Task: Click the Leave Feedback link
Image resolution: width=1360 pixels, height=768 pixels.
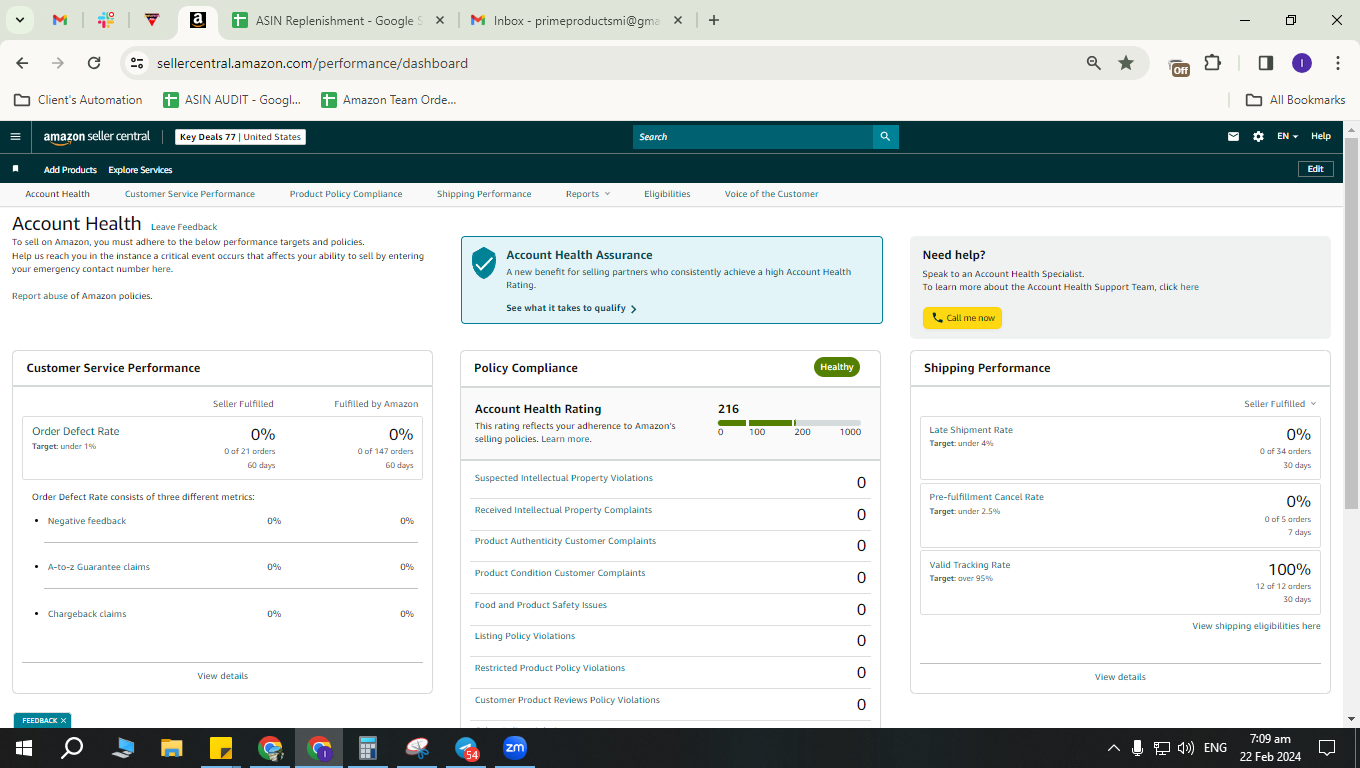Action: (x=184, y=227)
